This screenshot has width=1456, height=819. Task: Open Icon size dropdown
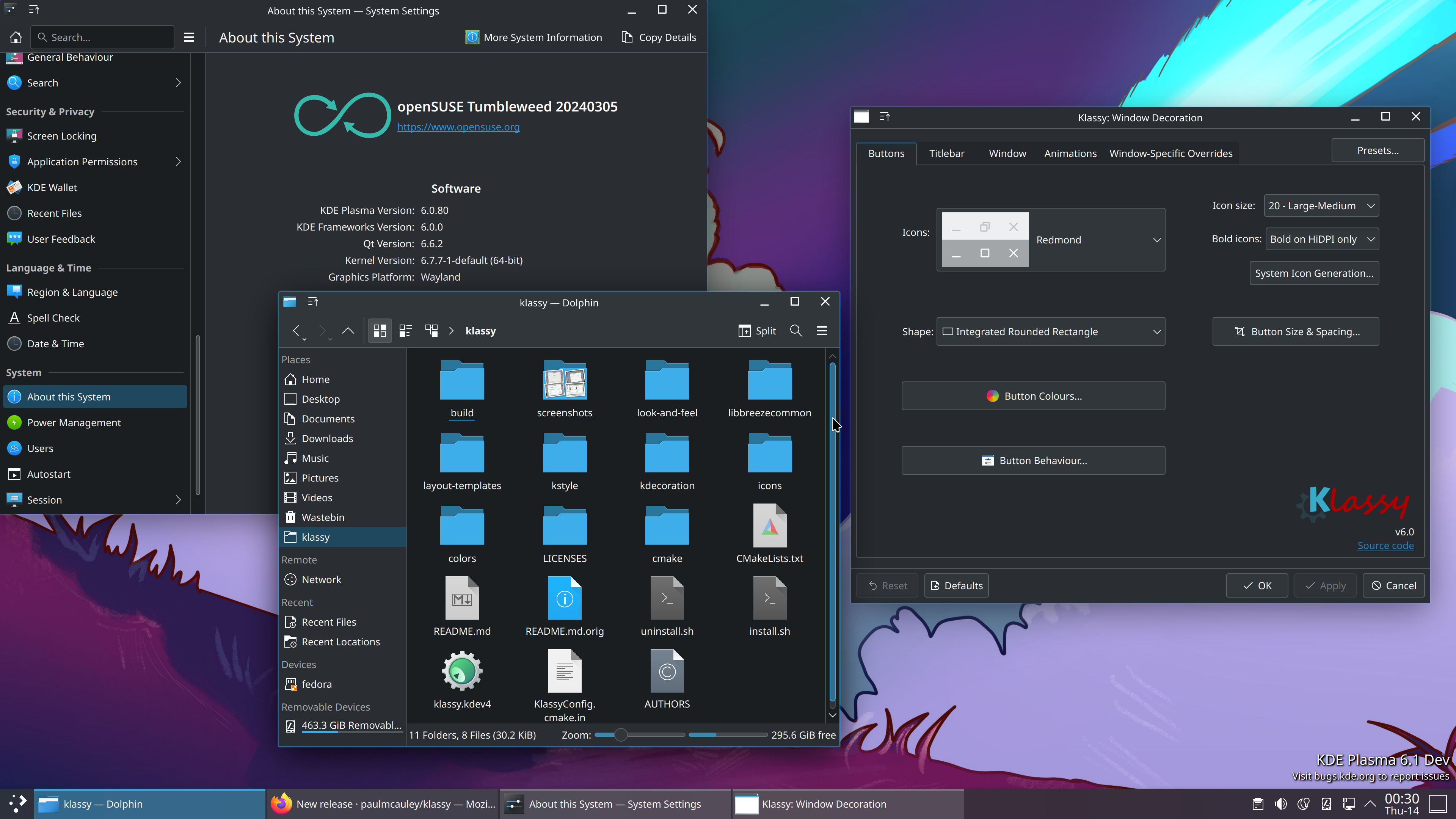click(1321, 206)
